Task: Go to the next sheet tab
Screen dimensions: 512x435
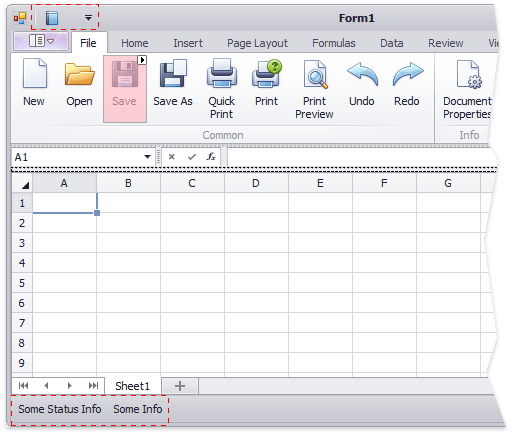Action: pyautogui.click(x=69, y=386)
